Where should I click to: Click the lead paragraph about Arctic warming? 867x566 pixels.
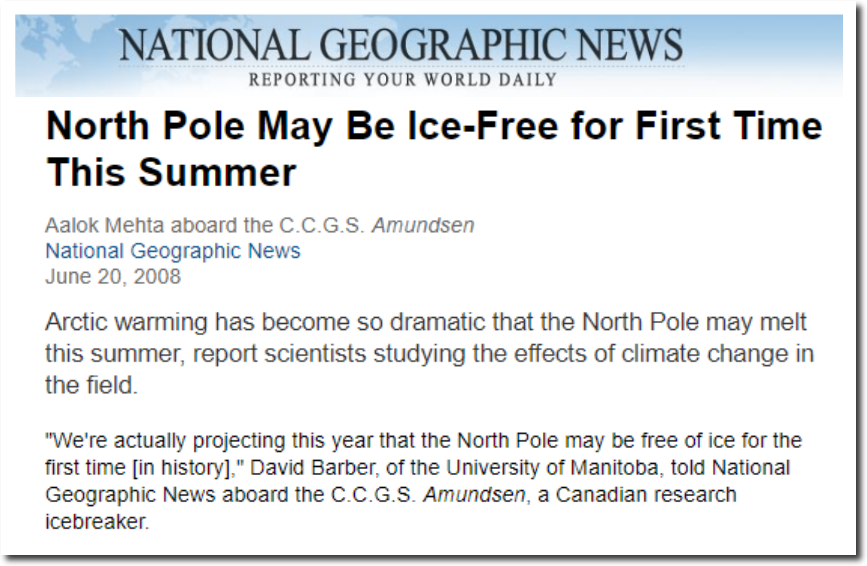pyautogui.click(x=429, y=354)
